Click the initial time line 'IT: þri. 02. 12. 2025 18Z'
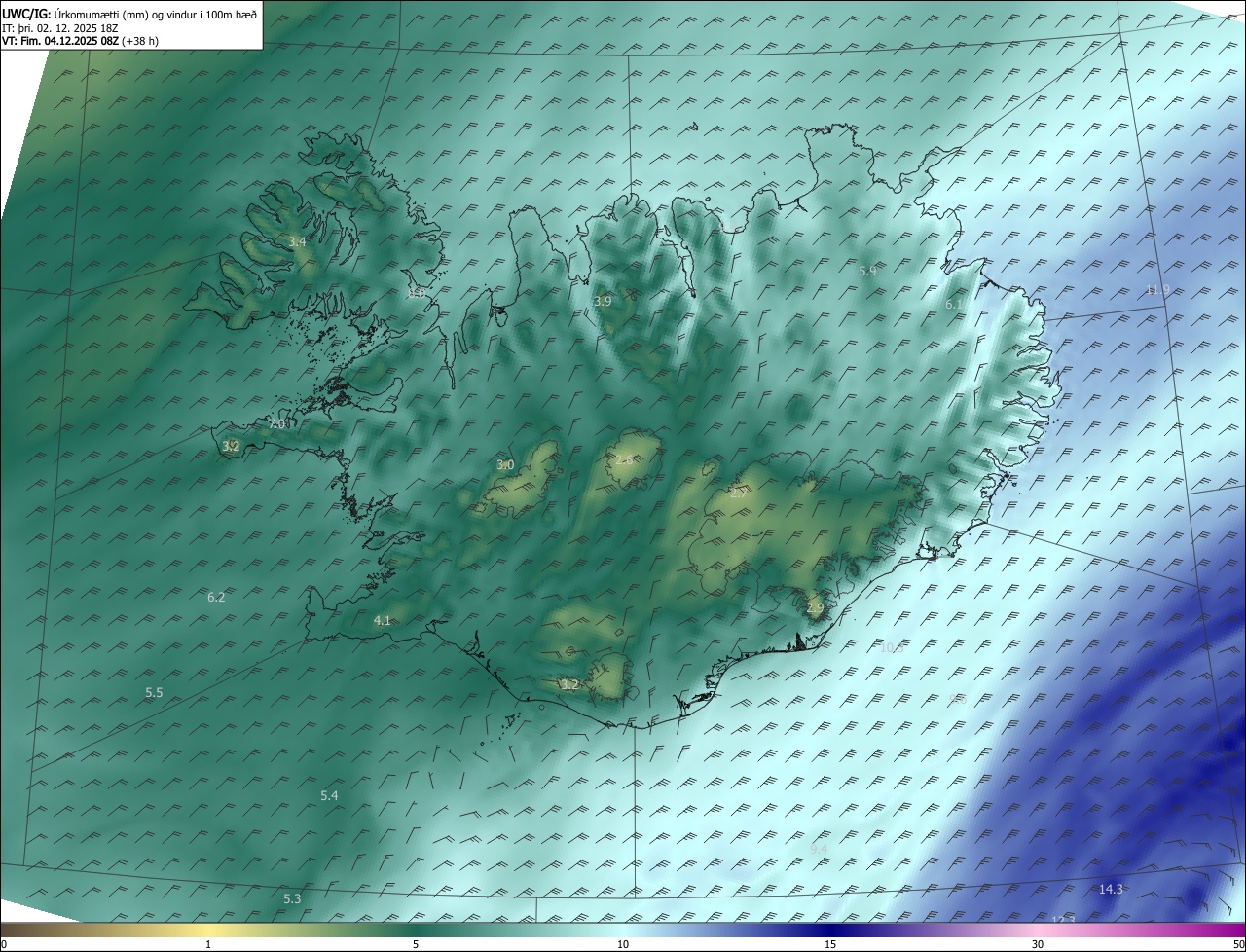Image resolution: width=1246 pixels, height=952 pixels. (x=60, y=28)
